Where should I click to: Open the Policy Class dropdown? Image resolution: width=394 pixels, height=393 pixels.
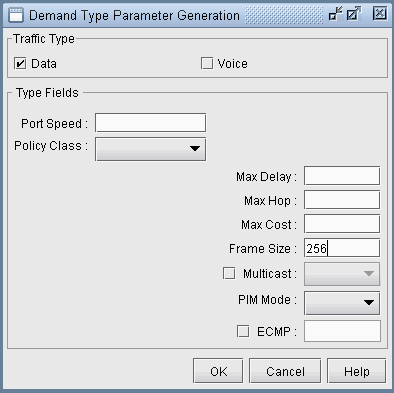click(x=150, y=149)
